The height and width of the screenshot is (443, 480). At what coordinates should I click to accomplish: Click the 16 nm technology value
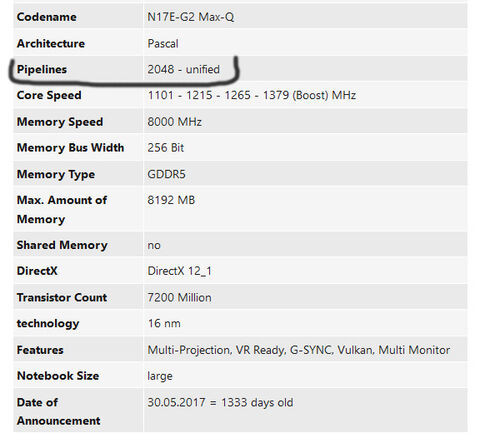pos(164,323)
